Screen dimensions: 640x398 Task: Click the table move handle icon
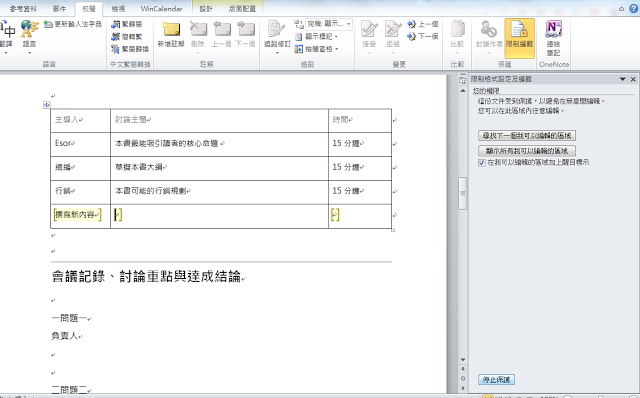point(47,105)
